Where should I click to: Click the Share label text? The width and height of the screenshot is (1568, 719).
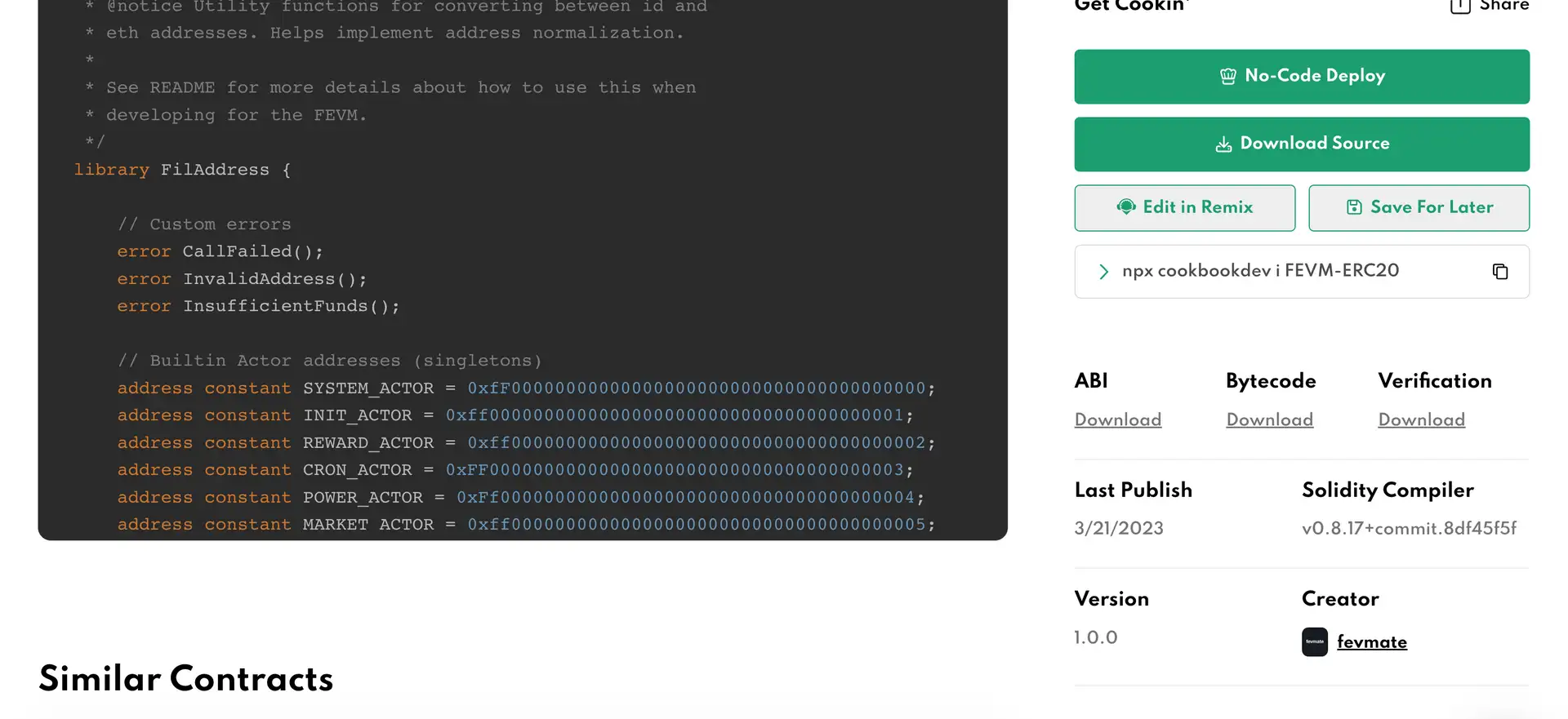pos(1503,7)
